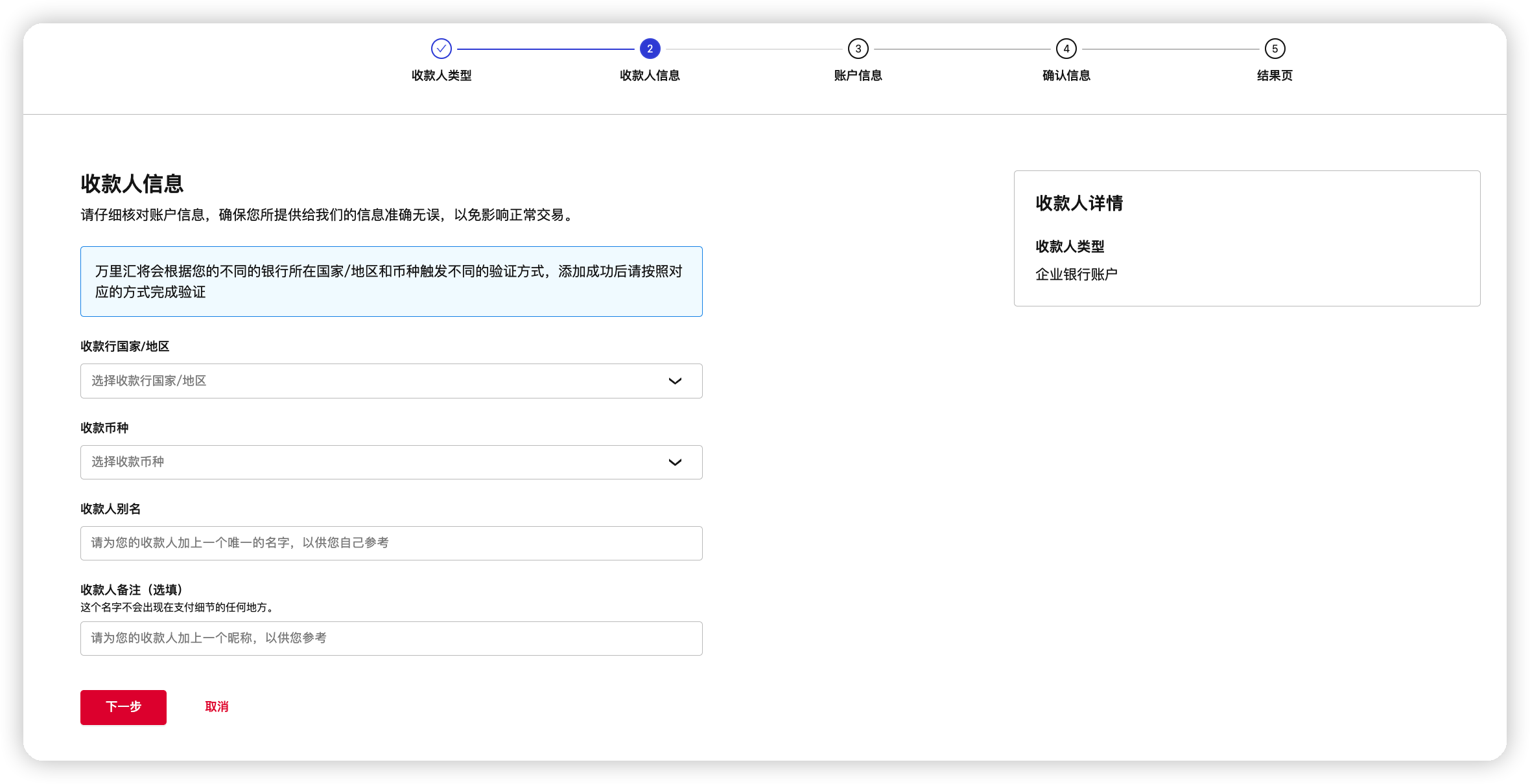This screenshot has width=1530, height=784.
Task: Select the 账户信息 step label
Action: (x=858, y=76)
